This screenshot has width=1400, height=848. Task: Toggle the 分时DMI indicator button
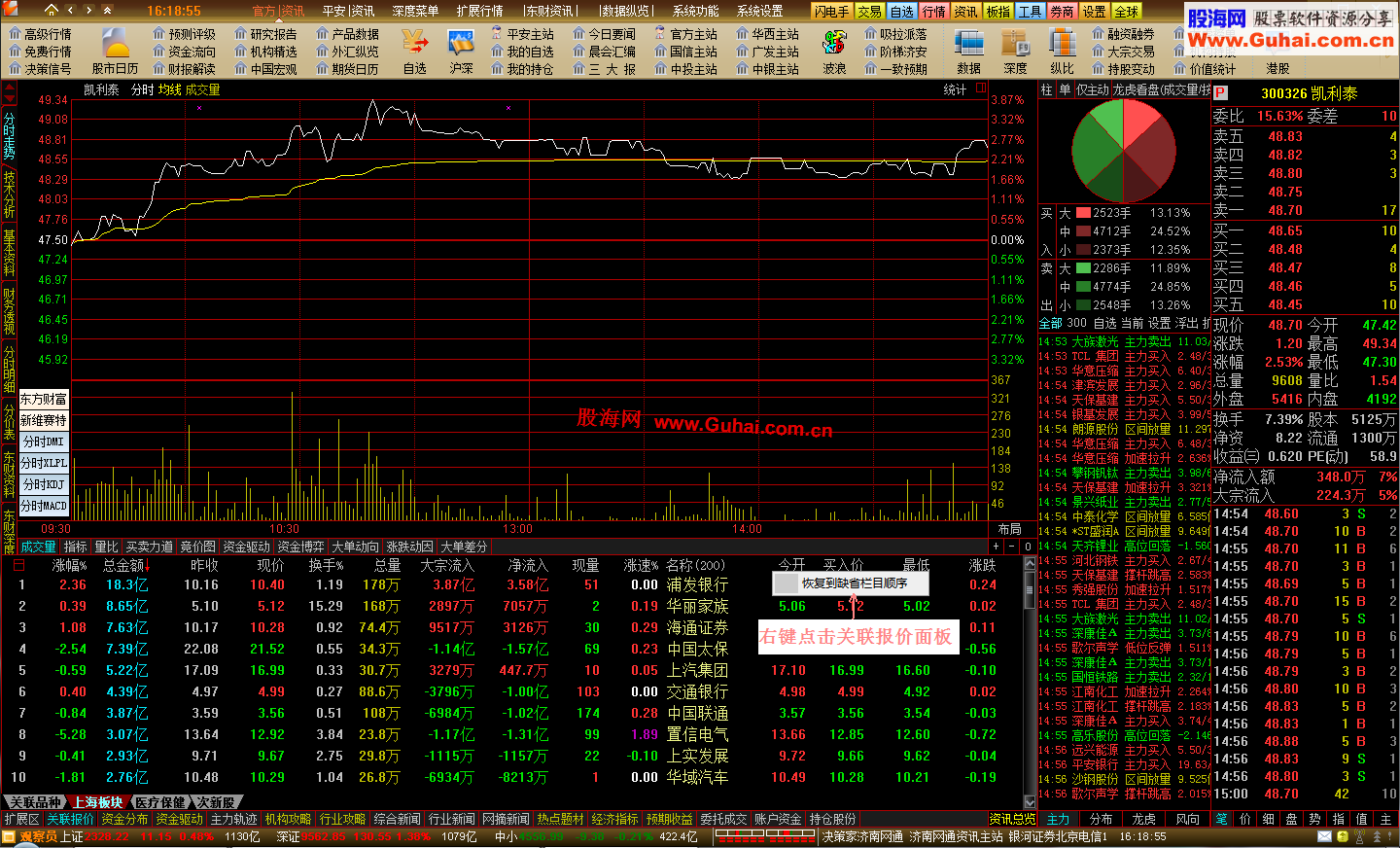pos(44,442)
